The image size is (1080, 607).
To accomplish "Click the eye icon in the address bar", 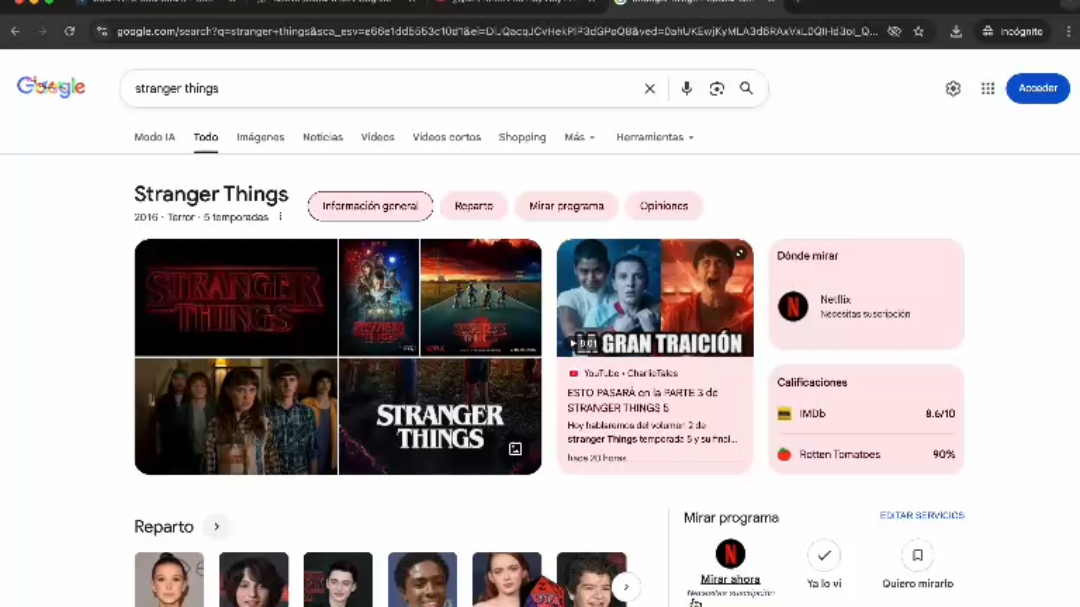I will pos(893,31).
